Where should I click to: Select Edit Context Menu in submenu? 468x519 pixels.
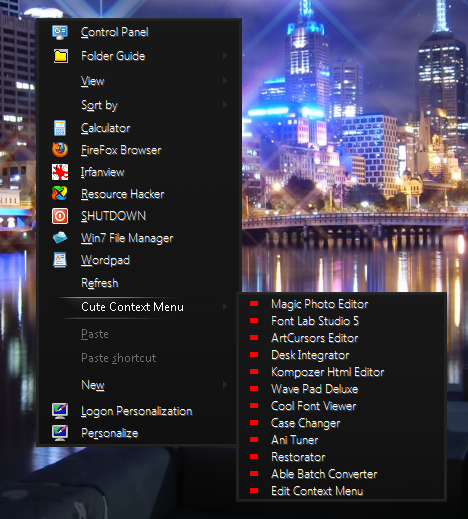(x=342, y=491)
